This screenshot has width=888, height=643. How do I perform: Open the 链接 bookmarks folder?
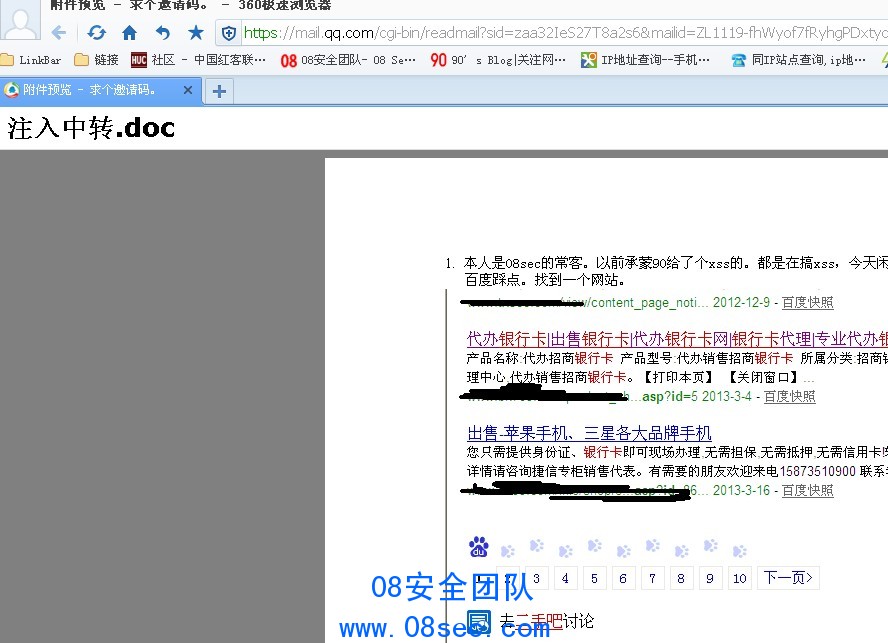click(97, 59)
